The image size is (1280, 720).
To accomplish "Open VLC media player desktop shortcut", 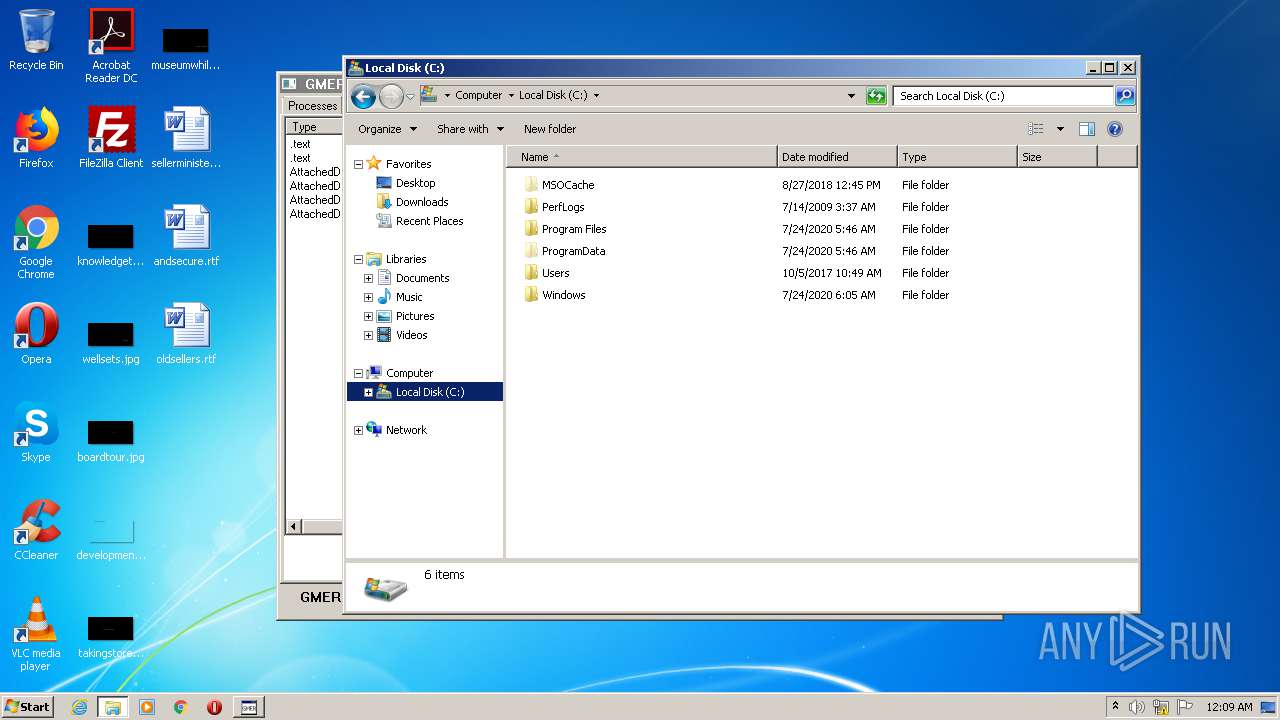I will [36, 634].
